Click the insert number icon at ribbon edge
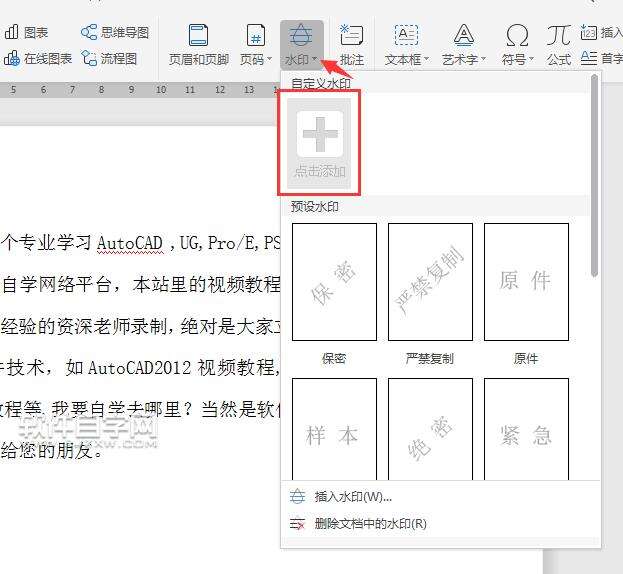Screen dimensions: 623x574 [588, 32]
